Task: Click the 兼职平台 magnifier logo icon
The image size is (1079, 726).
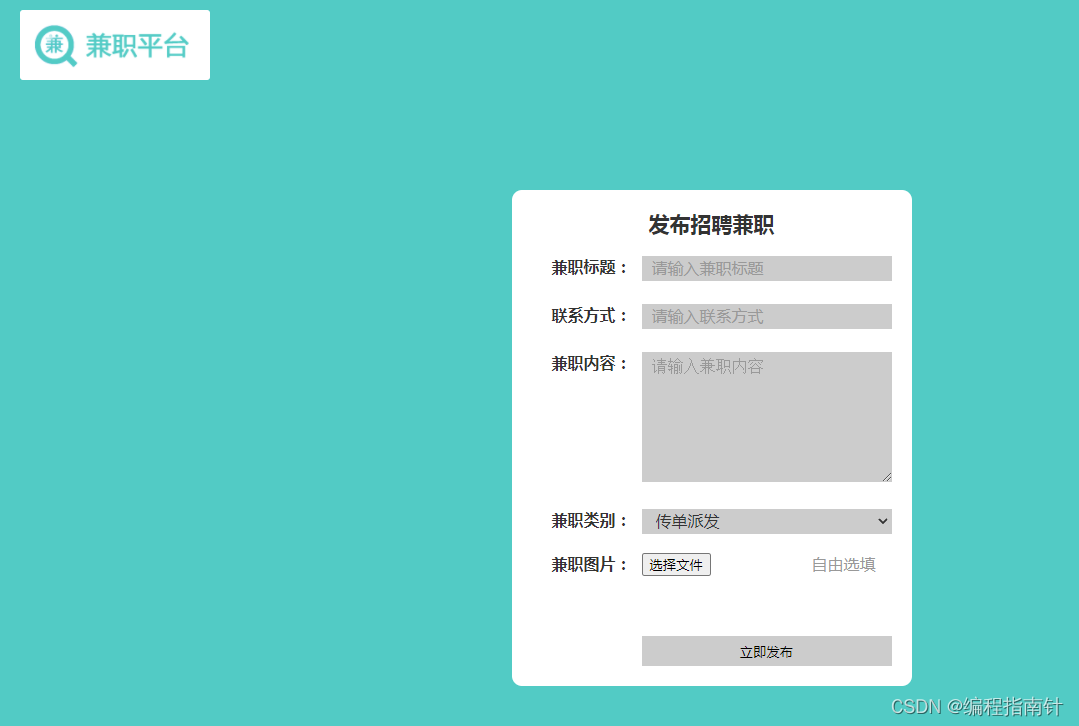Action: pyautogui.click(x=55, y=46)
